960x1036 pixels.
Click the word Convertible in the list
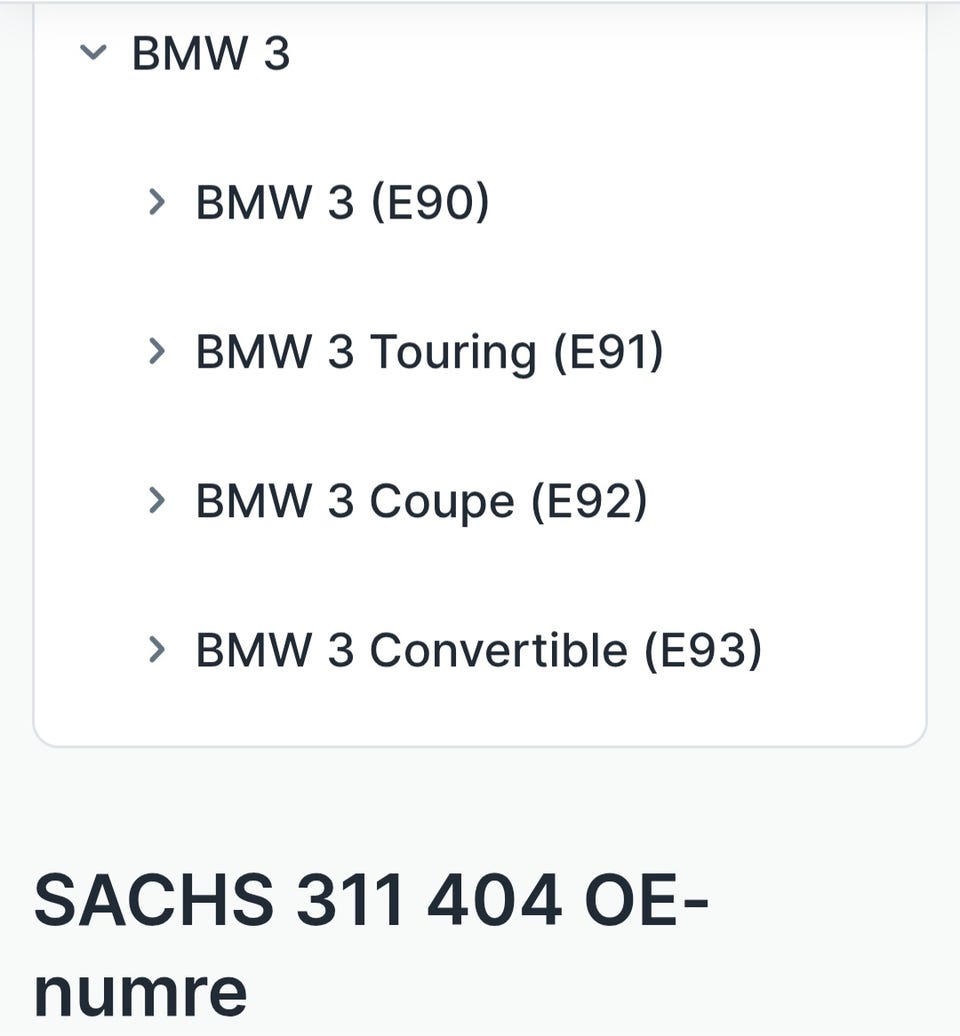click(498, 650)
